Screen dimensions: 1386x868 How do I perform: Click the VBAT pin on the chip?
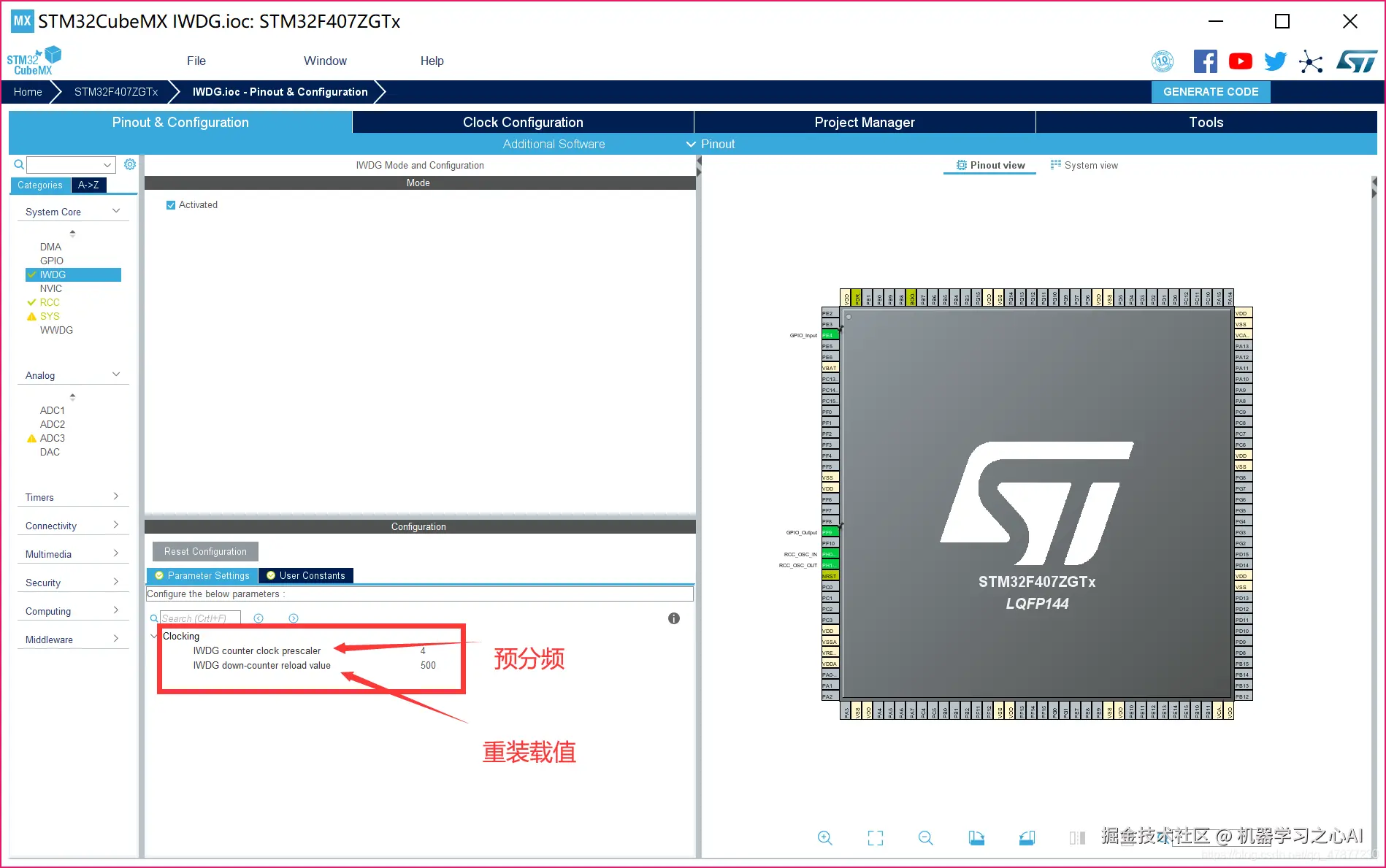(x=830, y=368)
